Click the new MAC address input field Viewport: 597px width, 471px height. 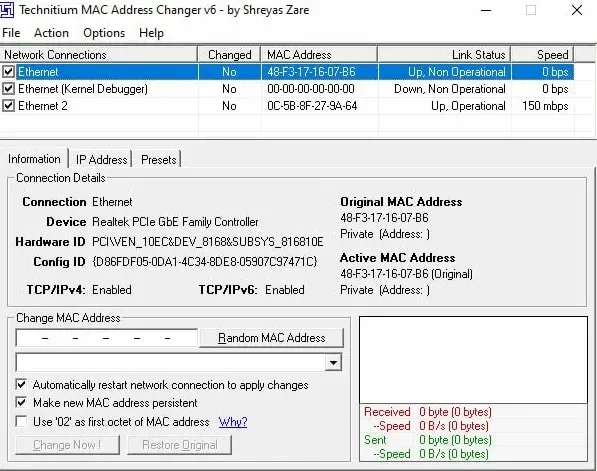pos(107,338)
